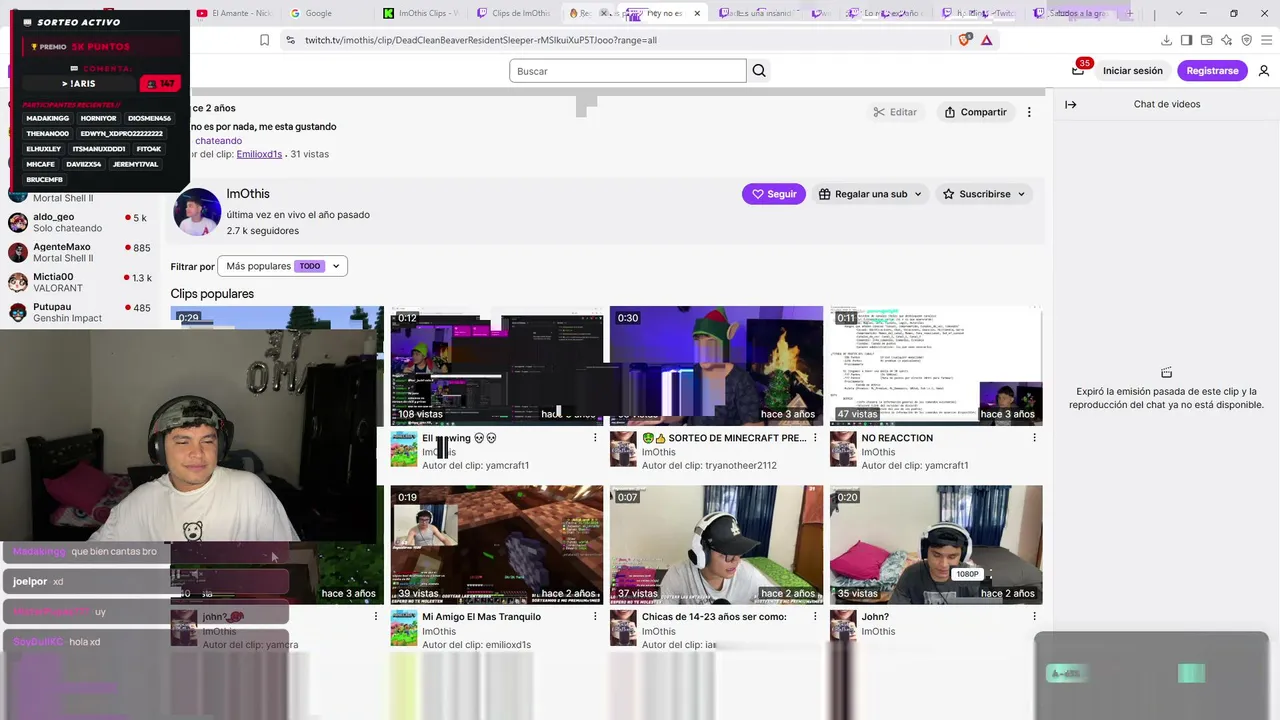Viewport: 1280px width, 720px height.
Task: Click the browser address bar URL
Action: [481, 40]
